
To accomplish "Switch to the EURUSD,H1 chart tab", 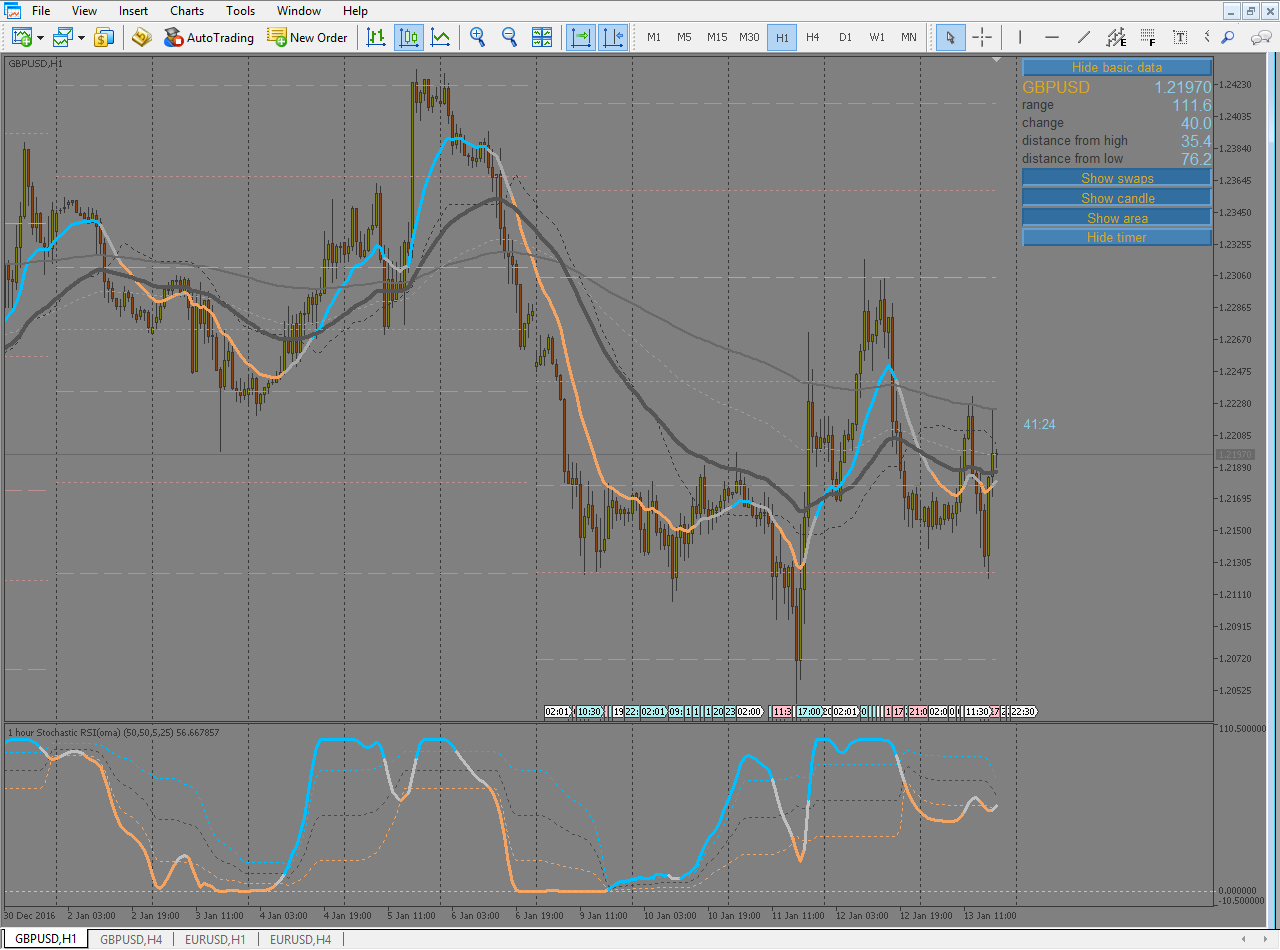I will point(215,939).
